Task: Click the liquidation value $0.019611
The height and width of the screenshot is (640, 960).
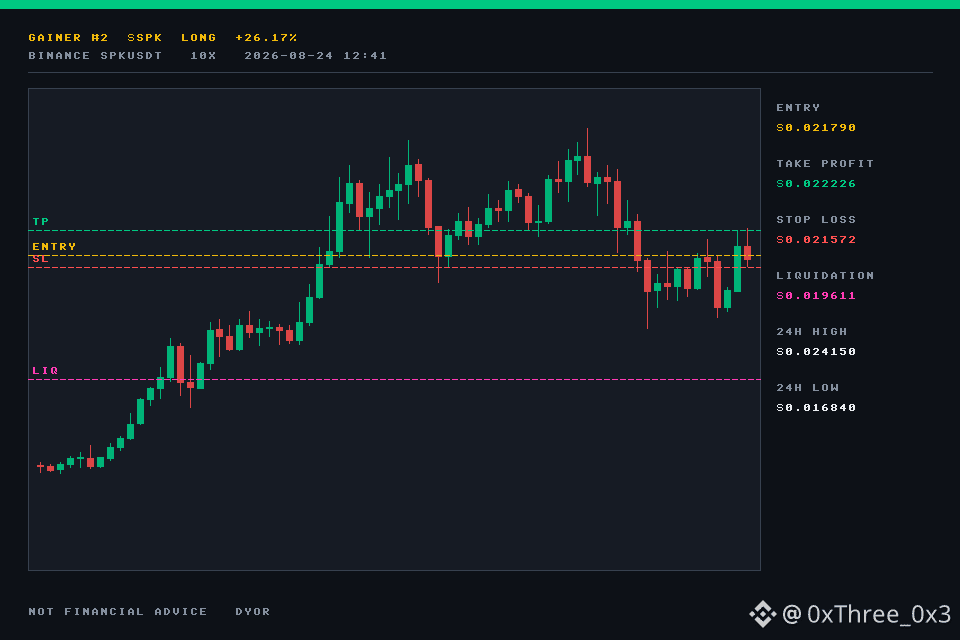Action: (x=816, y=295)
